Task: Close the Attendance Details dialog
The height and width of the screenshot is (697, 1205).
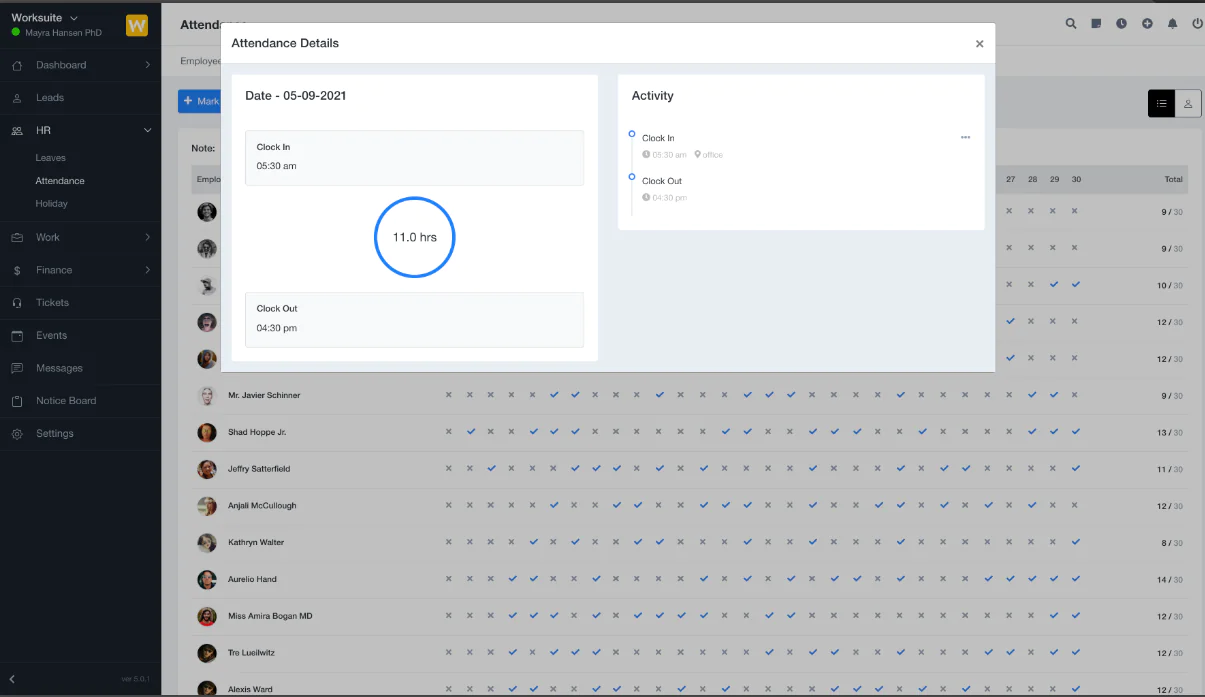Action: pyautogui.click(x=979, y=44)
